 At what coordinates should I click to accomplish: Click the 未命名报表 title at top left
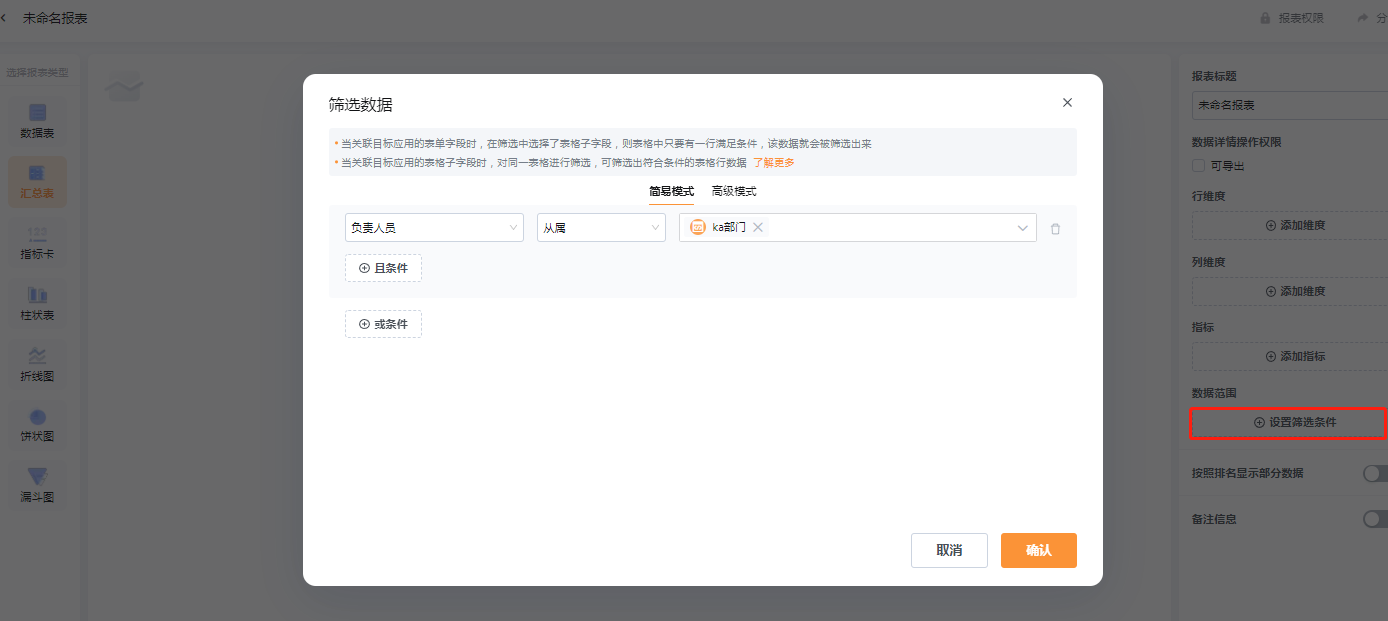pyautogui.click(x=55, y=18)
